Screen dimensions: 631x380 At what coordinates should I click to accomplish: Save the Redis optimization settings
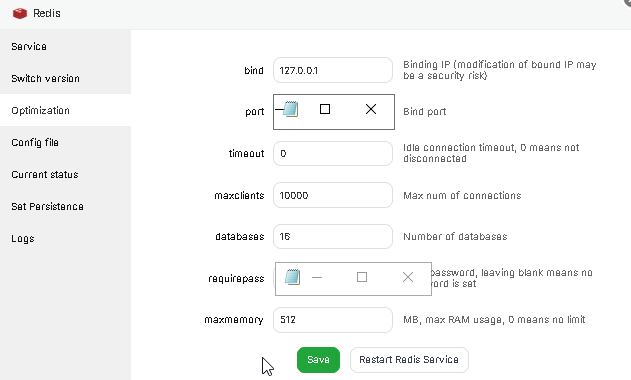(x=318, y=359)
